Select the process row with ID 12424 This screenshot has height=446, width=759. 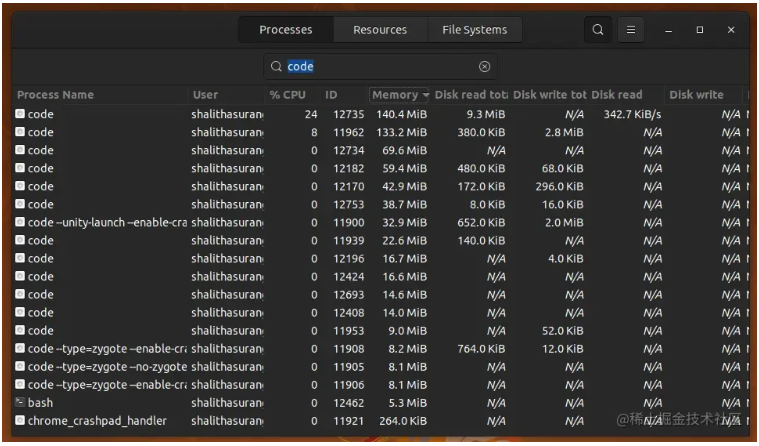pyautogui.click(x=380, y=277)
